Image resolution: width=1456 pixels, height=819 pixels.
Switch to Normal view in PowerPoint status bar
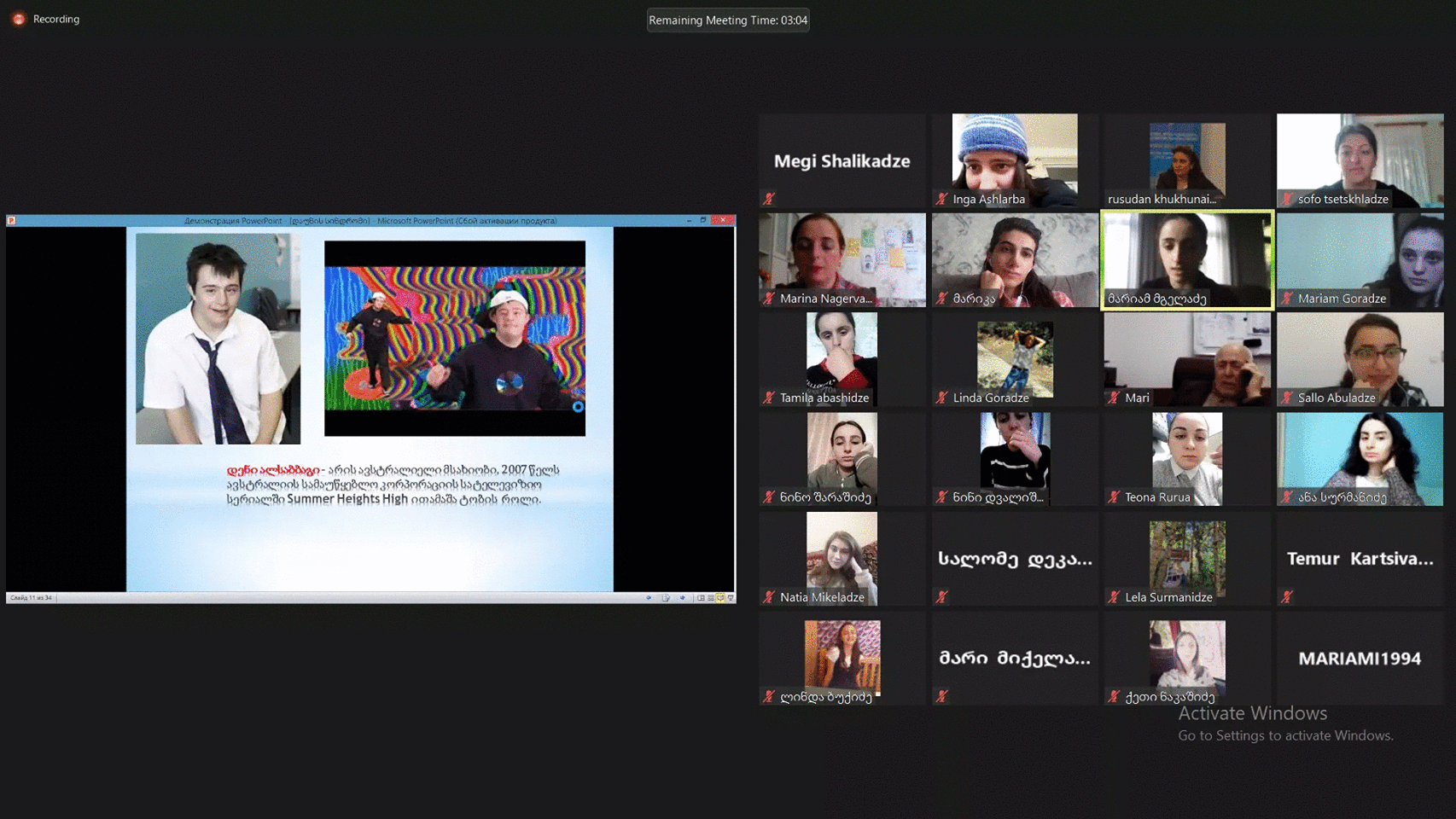(701, 598)
